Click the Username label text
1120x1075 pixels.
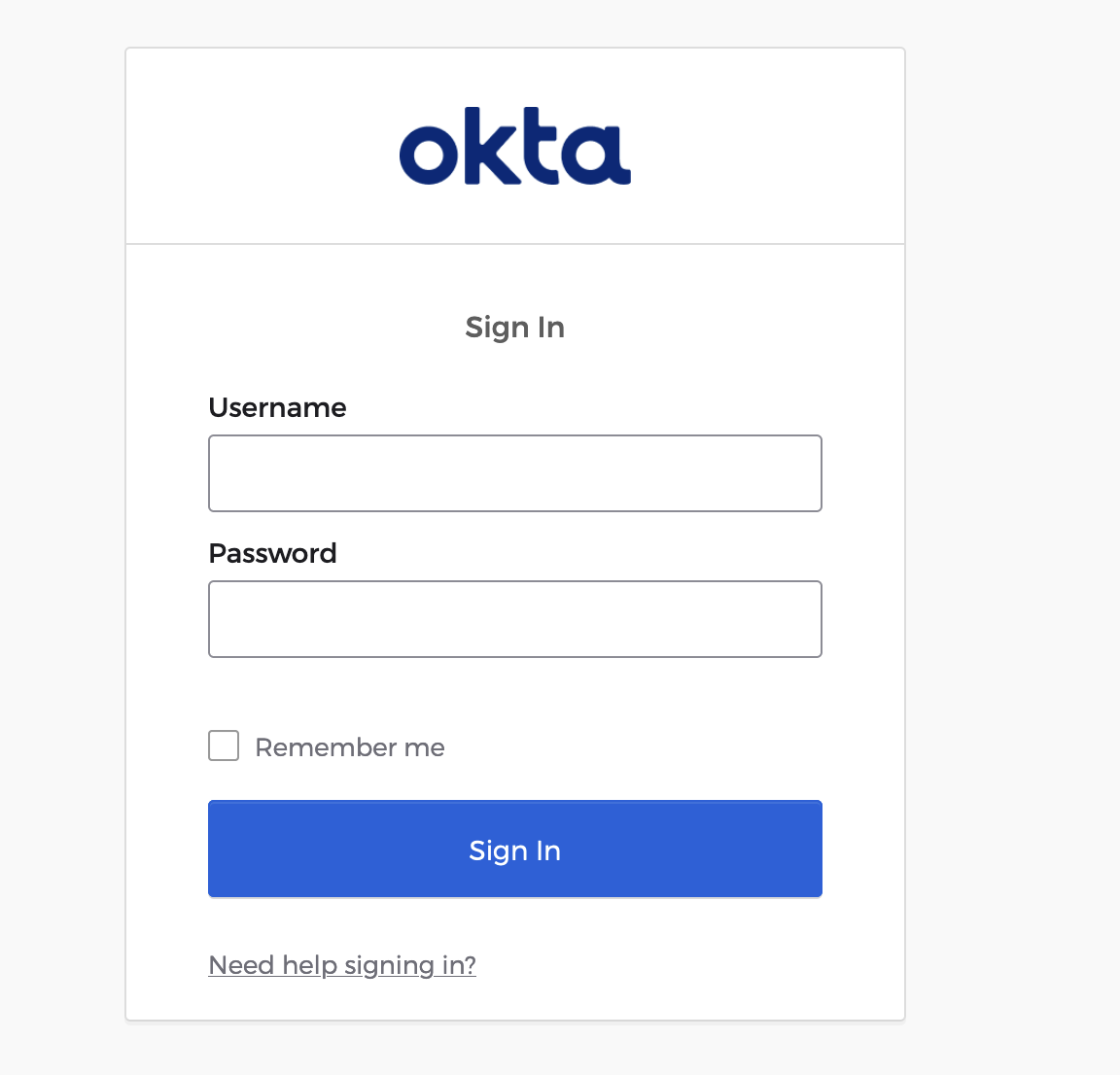277,408
